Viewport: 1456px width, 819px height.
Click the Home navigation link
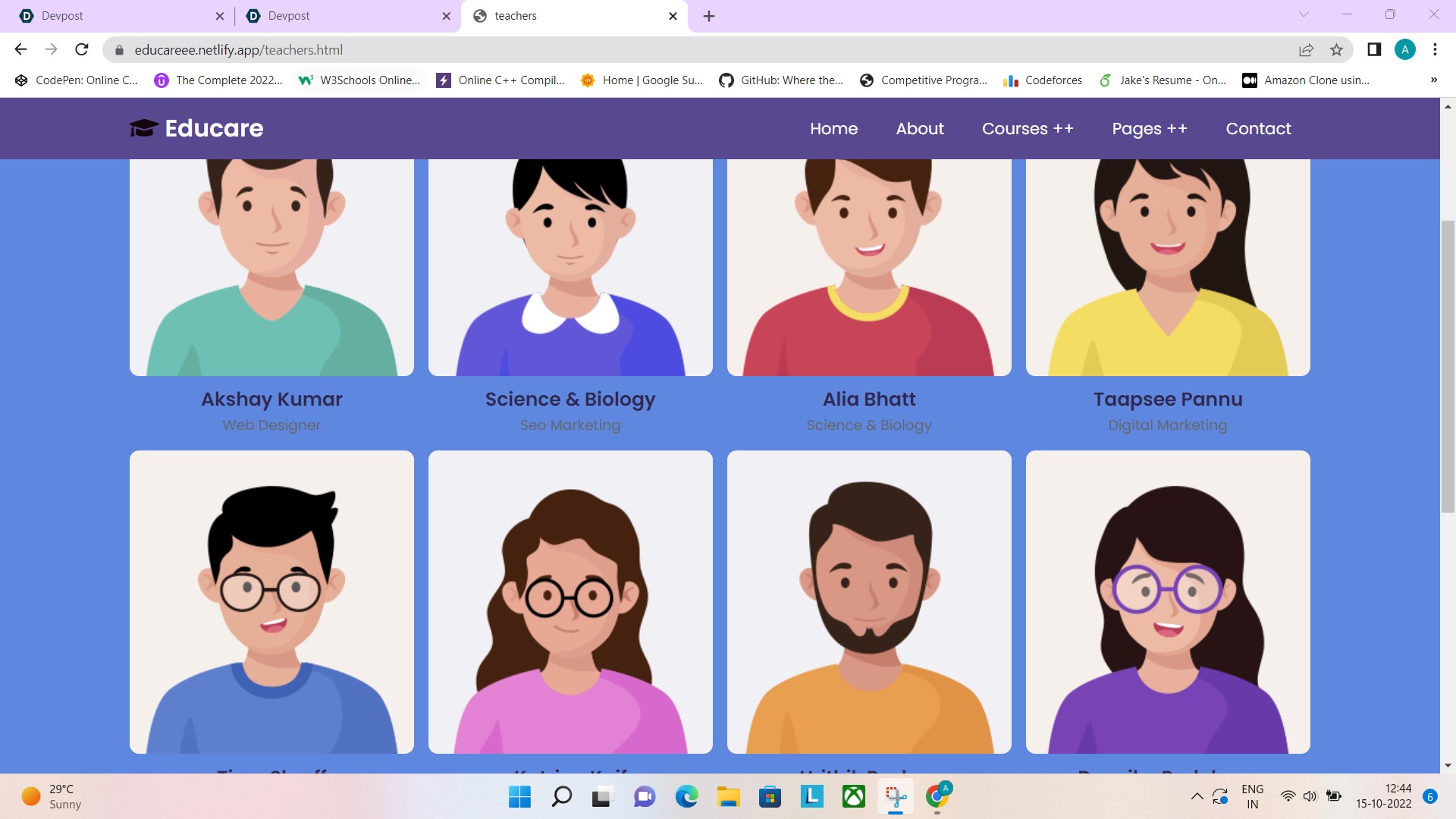833,129
